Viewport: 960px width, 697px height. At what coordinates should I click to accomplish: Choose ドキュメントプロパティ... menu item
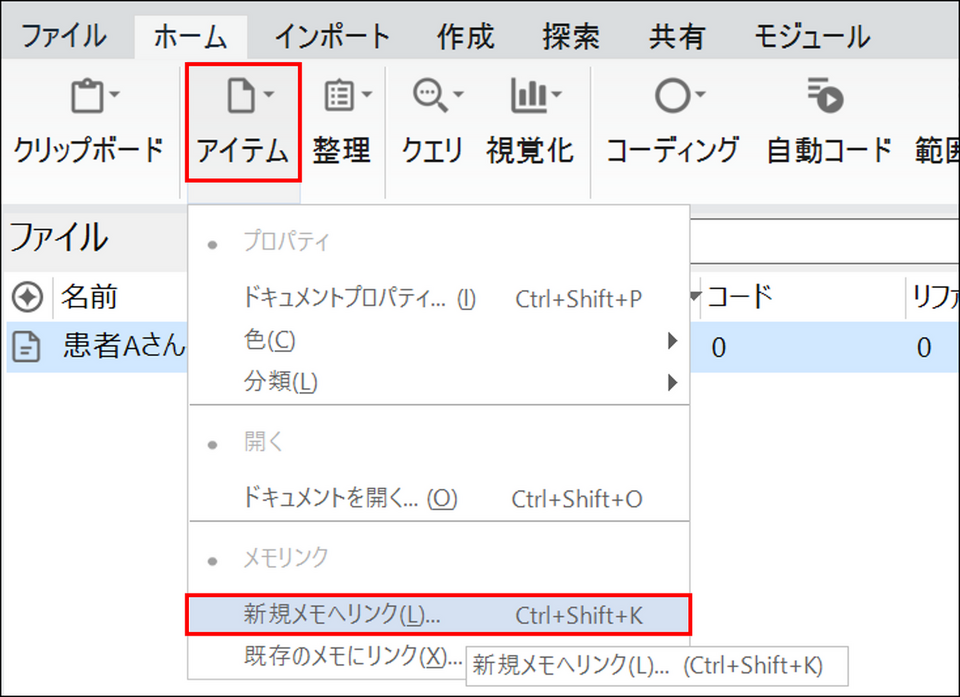point(360,299)
